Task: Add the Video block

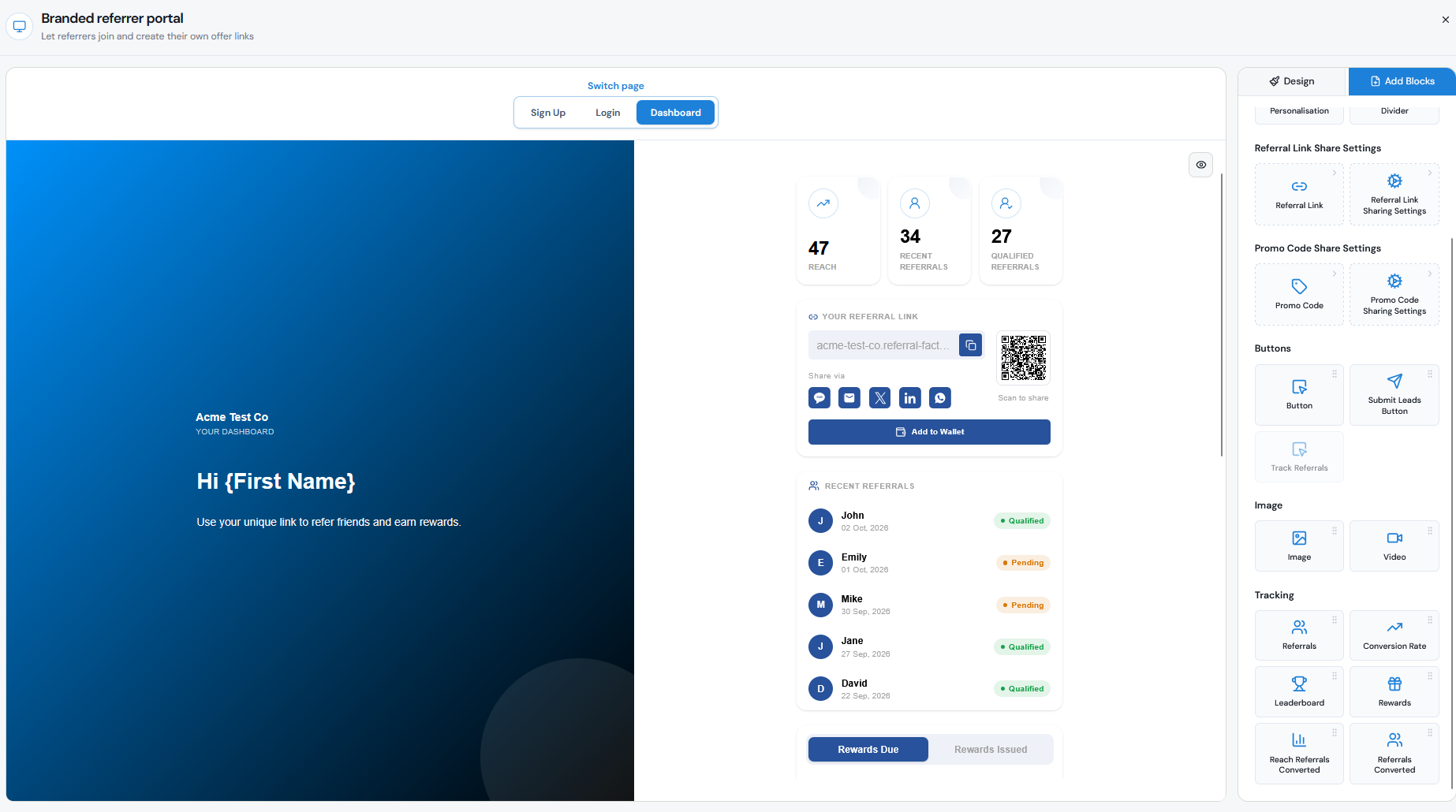Action: coord(1394,546)
